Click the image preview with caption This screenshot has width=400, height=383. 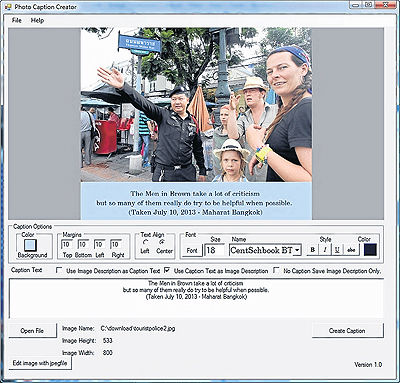coord(196,124)
